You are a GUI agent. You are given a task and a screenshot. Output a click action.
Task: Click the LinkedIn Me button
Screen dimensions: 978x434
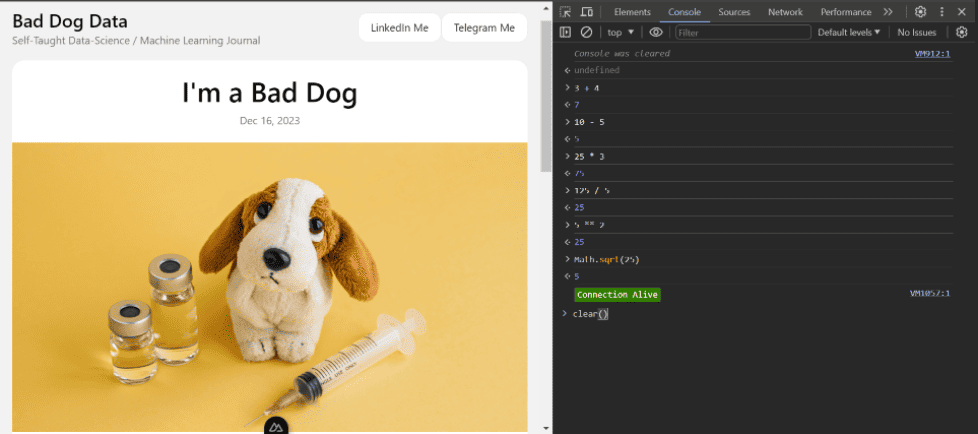[x=399, y=28]
